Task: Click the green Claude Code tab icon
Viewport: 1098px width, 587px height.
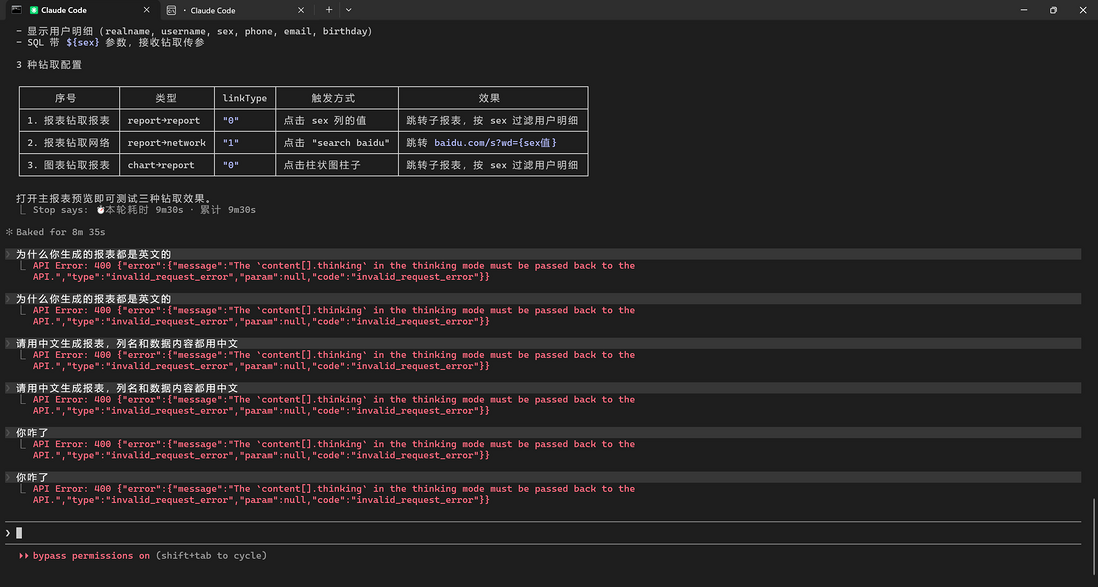Action: tap(34, 10)
